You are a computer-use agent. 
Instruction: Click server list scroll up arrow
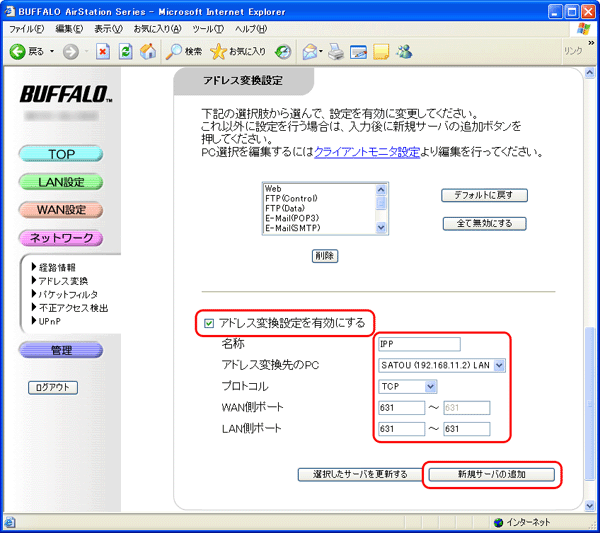tap(381, 190)
